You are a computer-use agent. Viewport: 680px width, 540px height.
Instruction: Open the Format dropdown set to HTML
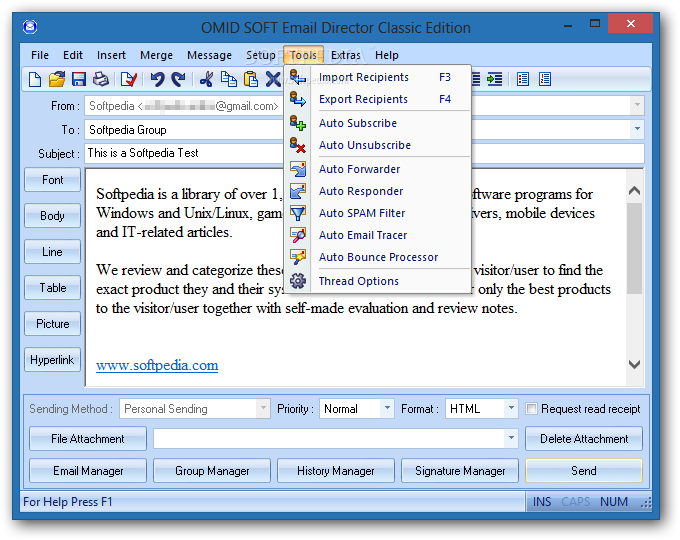(481, 409)
